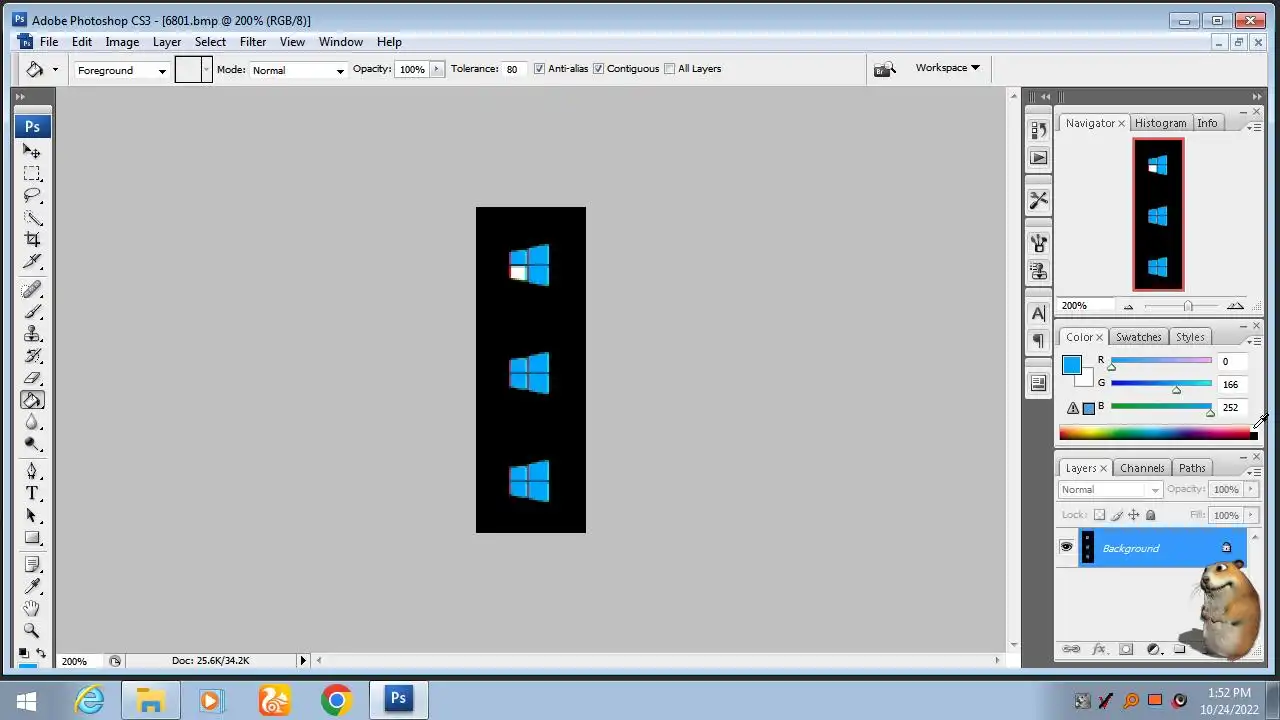Select the Eraser tool

[32, 378]
